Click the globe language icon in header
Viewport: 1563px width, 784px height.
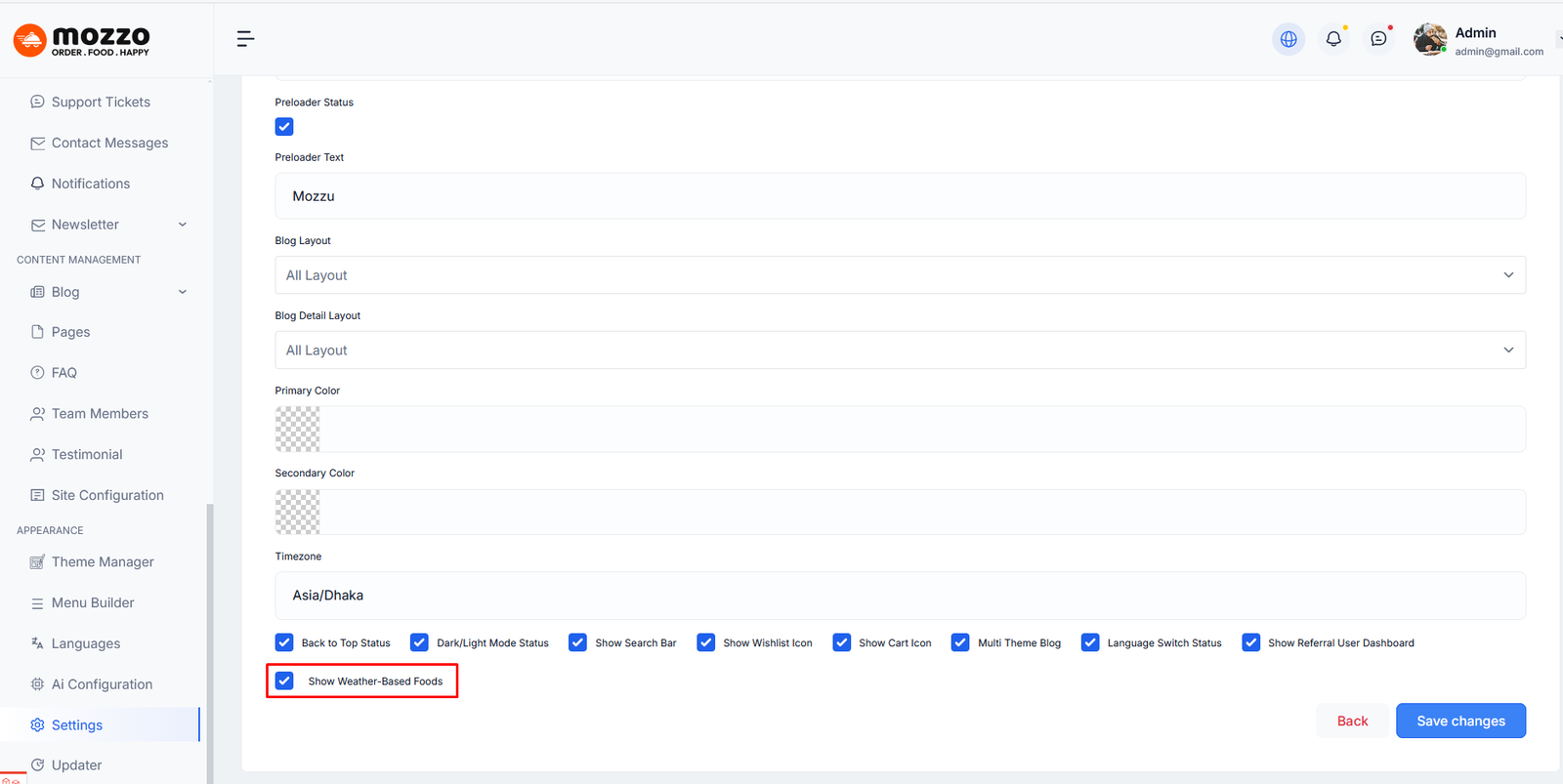tap(1288, 39)
